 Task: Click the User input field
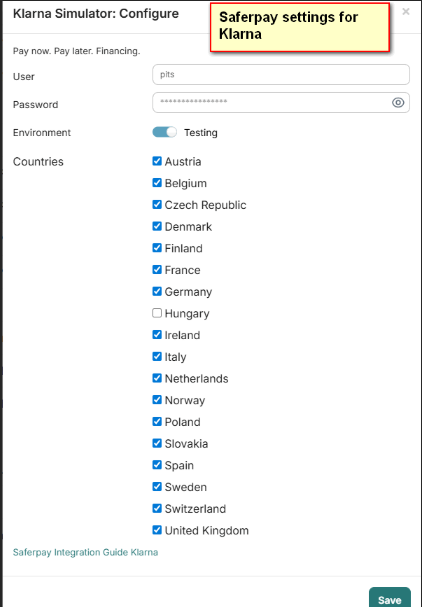pos(281,75)
